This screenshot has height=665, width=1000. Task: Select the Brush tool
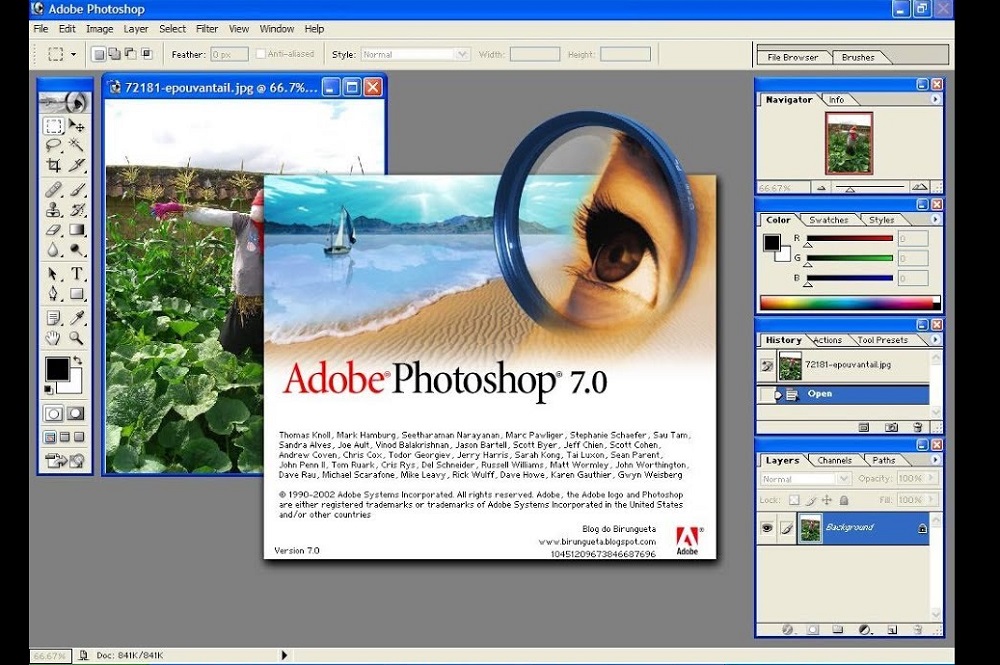77,189
